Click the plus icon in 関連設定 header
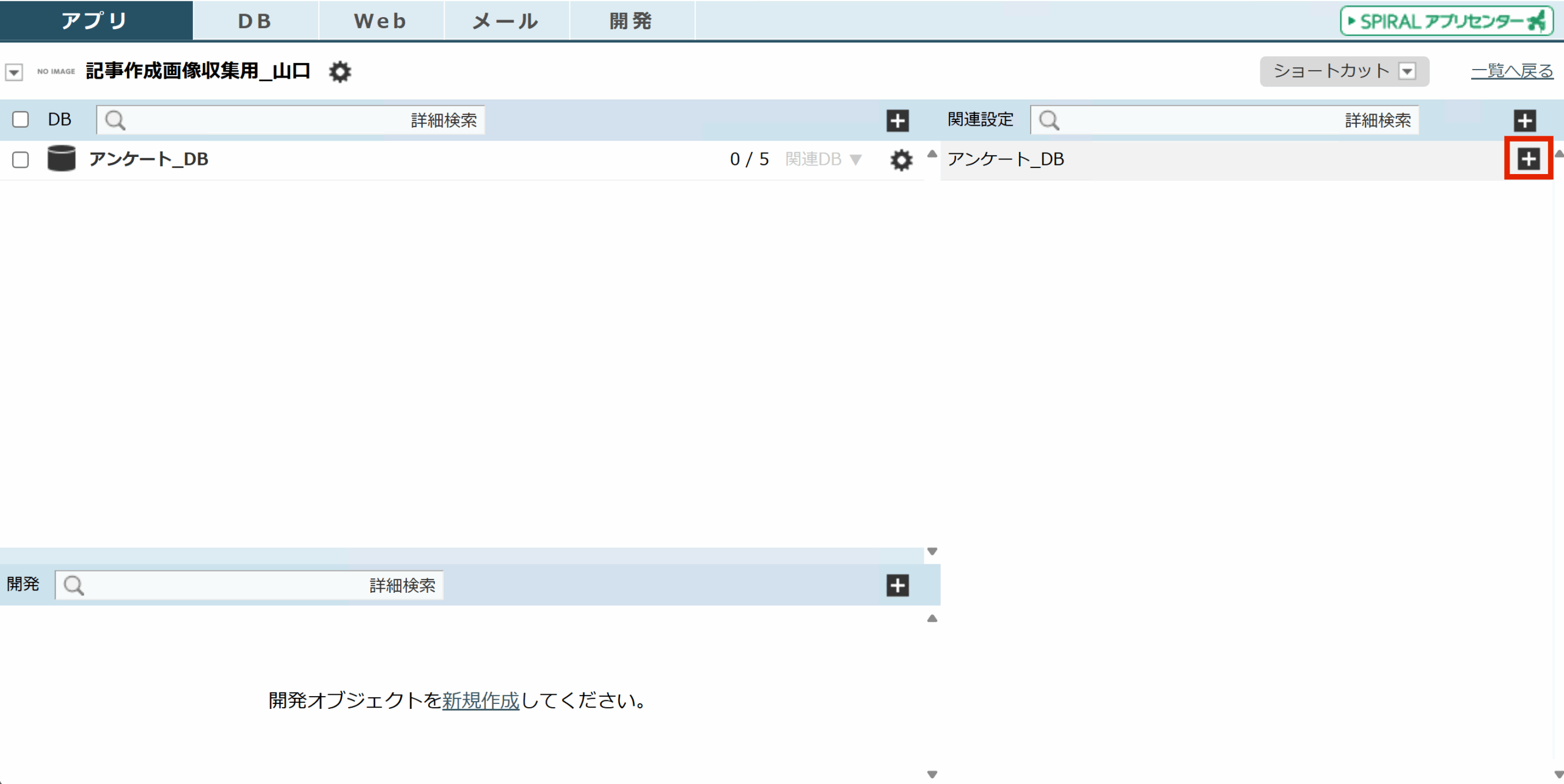 click(x=1525, y=120)
